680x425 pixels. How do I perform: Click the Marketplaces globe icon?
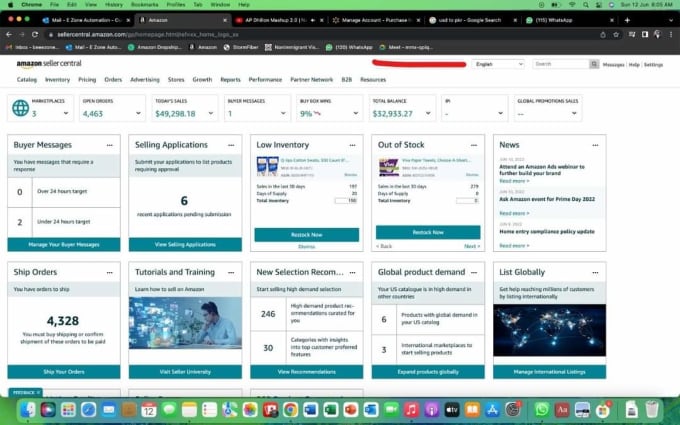20,108
